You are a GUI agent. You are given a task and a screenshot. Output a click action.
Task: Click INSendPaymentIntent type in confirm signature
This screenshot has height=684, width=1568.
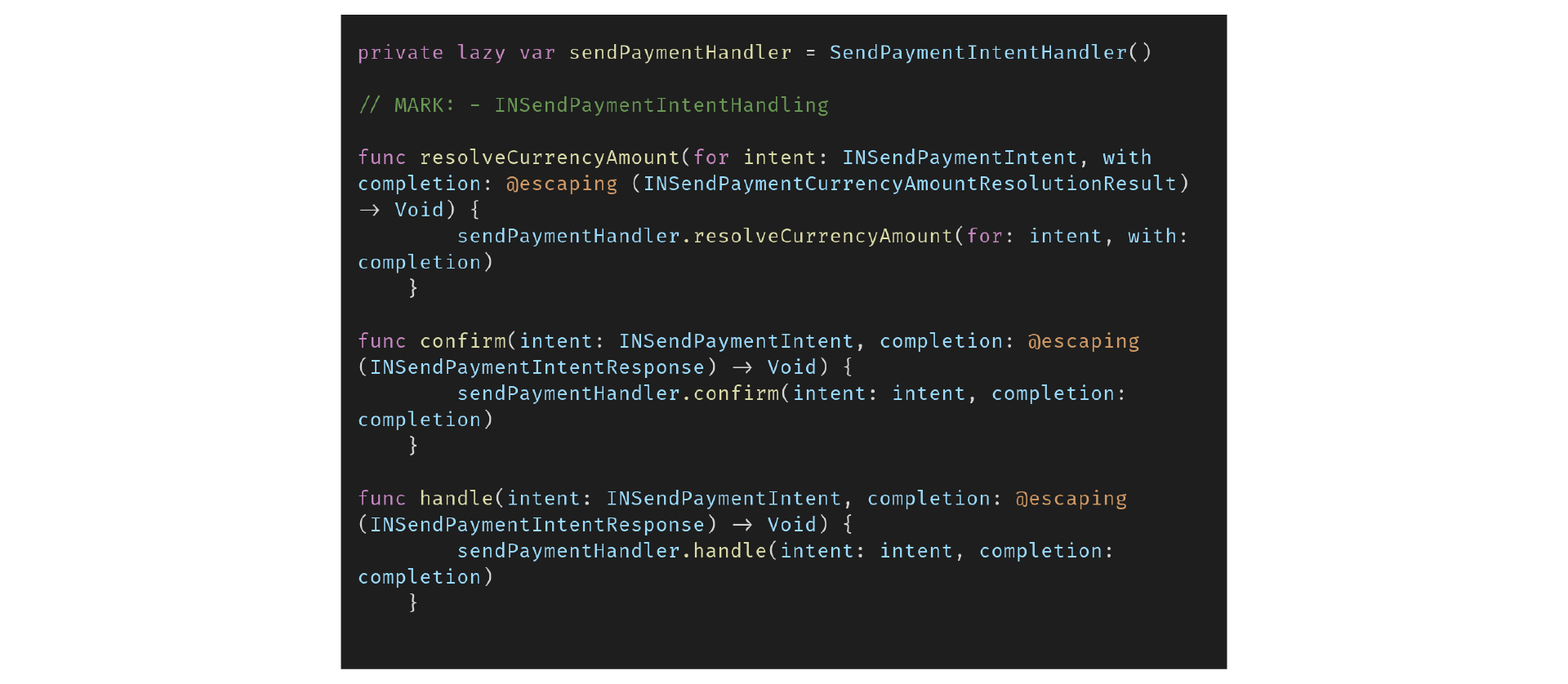click(736, 341)
